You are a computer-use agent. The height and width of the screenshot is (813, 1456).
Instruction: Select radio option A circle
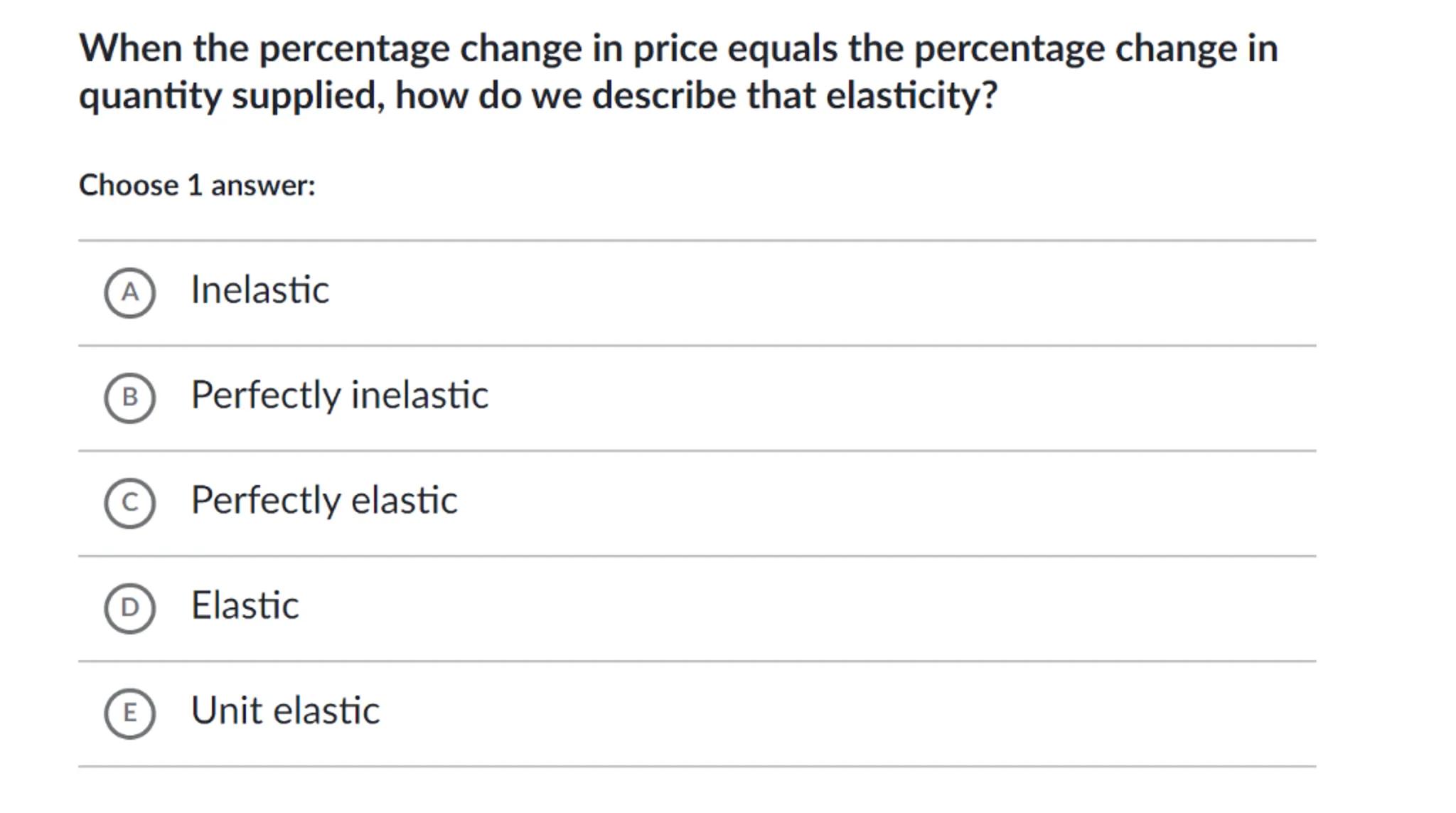pyautogui.click(x=129, y=292)
